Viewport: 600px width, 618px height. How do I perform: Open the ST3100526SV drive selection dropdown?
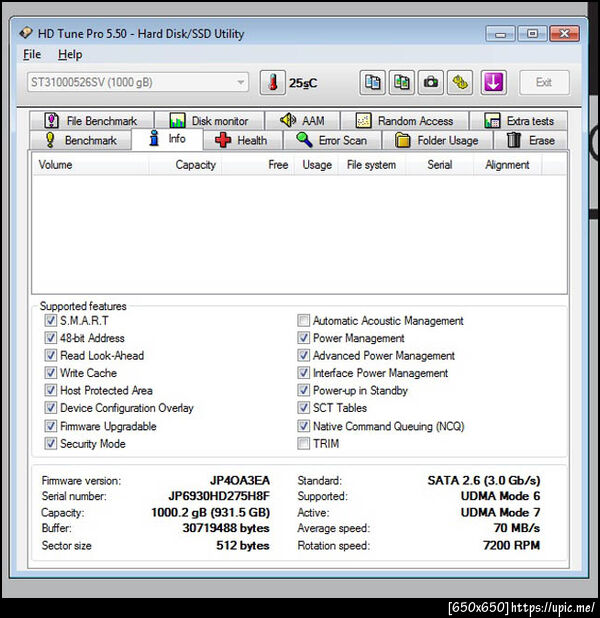tap(138, 82)
